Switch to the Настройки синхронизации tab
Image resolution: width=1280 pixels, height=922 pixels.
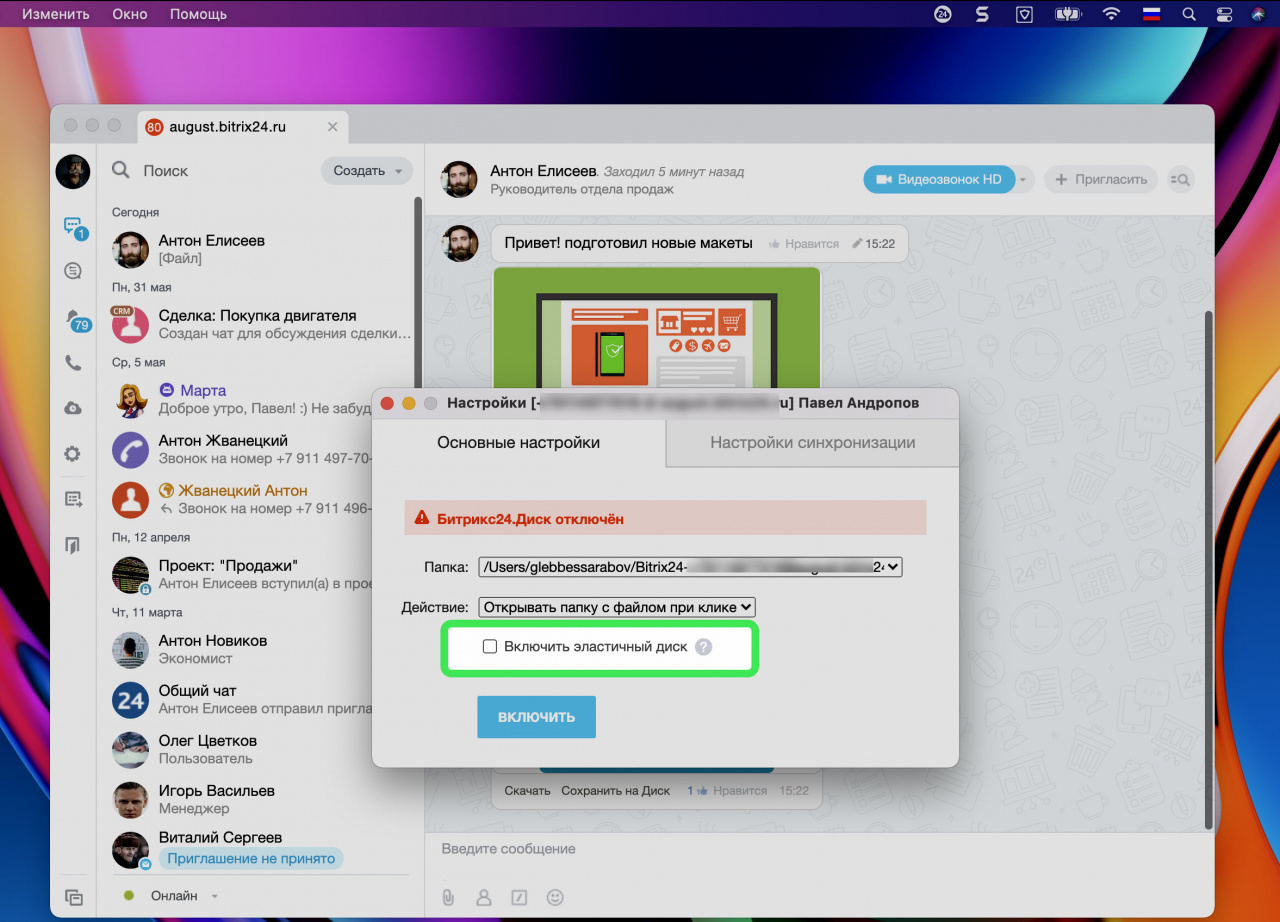812,442
